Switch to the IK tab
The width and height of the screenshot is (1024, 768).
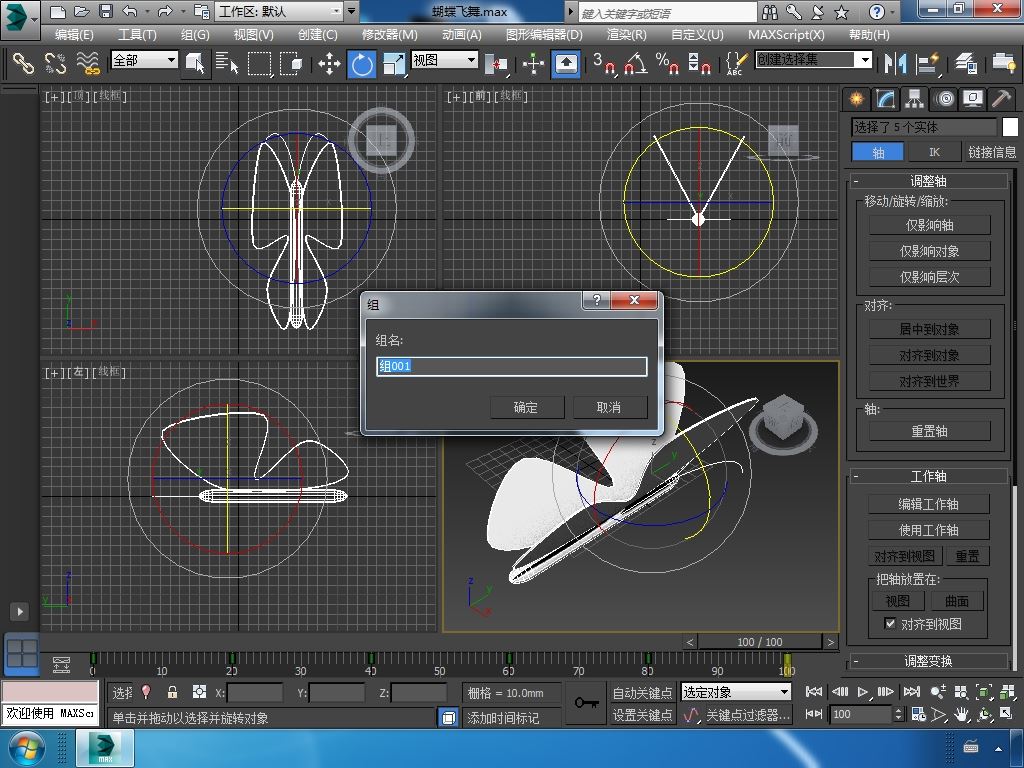click(x=934, y=152)
